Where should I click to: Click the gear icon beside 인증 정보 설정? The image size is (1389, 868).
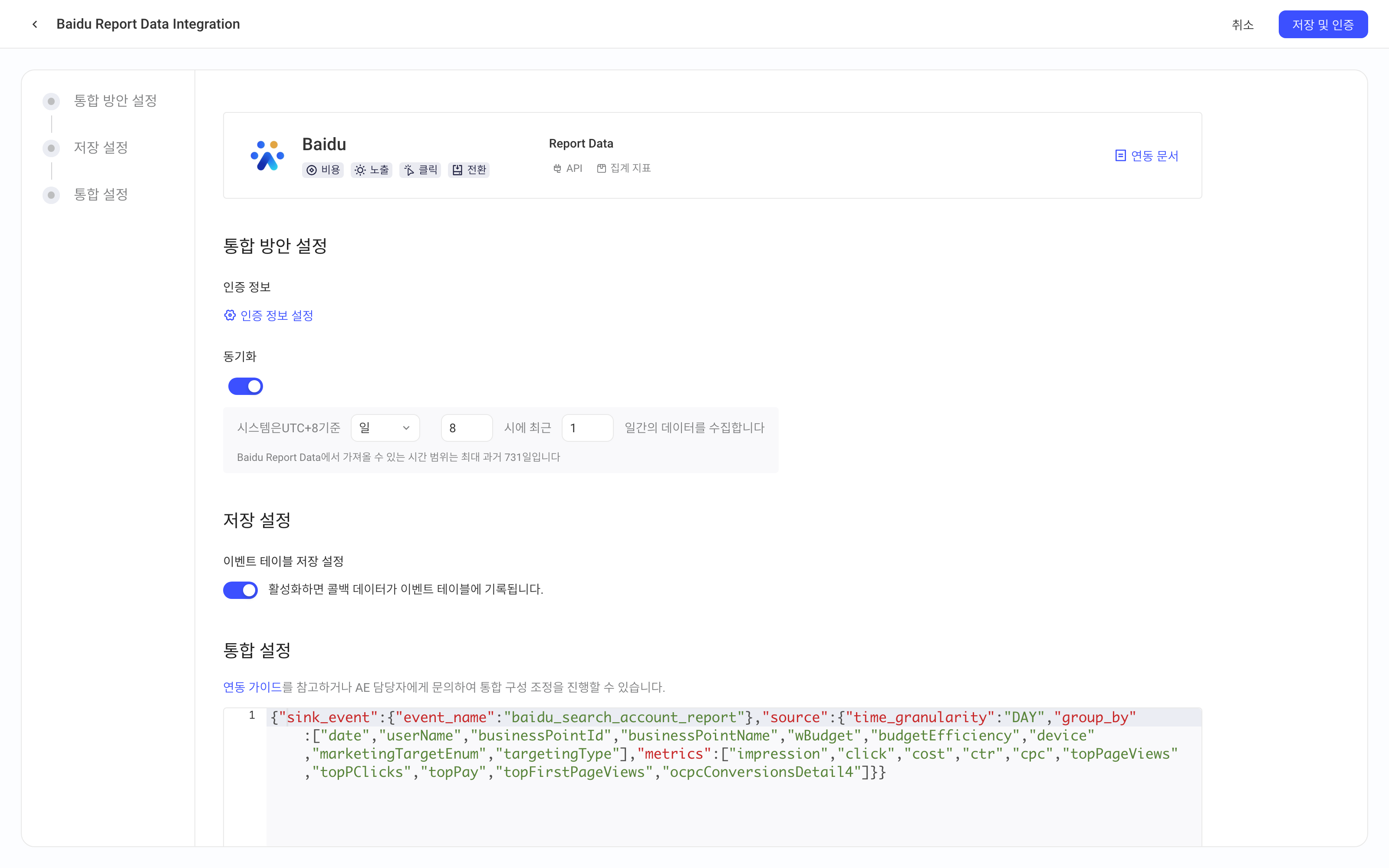coord(230,315)
